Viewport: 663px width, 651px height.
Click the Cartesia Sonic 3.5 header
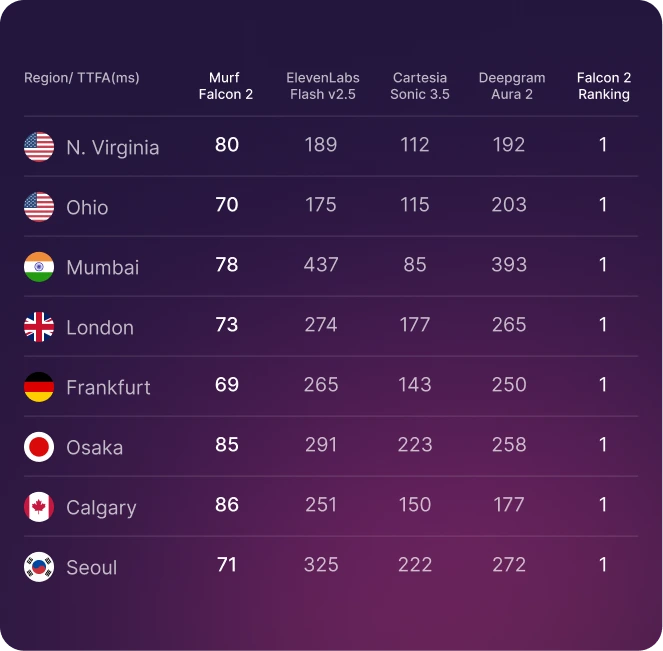pos(419,86)
